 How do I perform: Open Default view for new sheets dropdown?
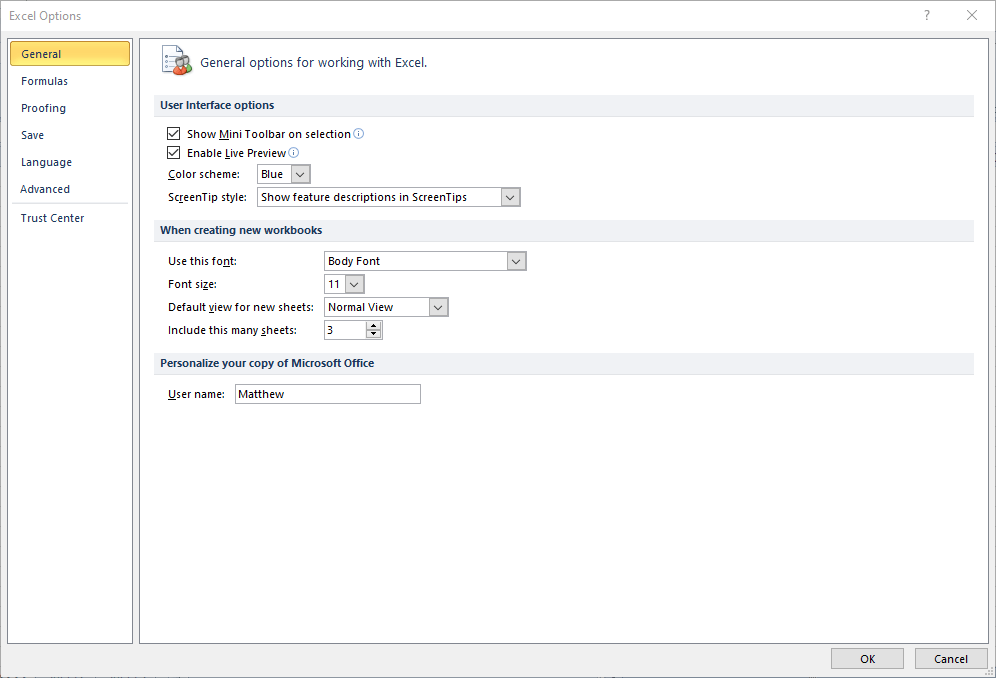click(438, 307)
